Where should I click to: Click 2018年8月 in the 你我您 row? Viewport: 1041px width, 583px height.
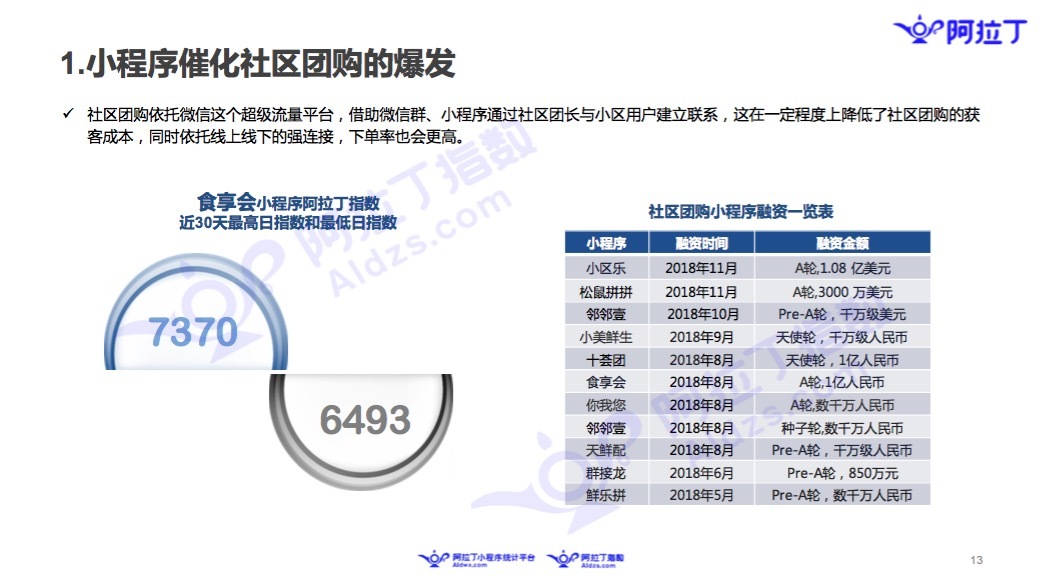coord(702,405)
